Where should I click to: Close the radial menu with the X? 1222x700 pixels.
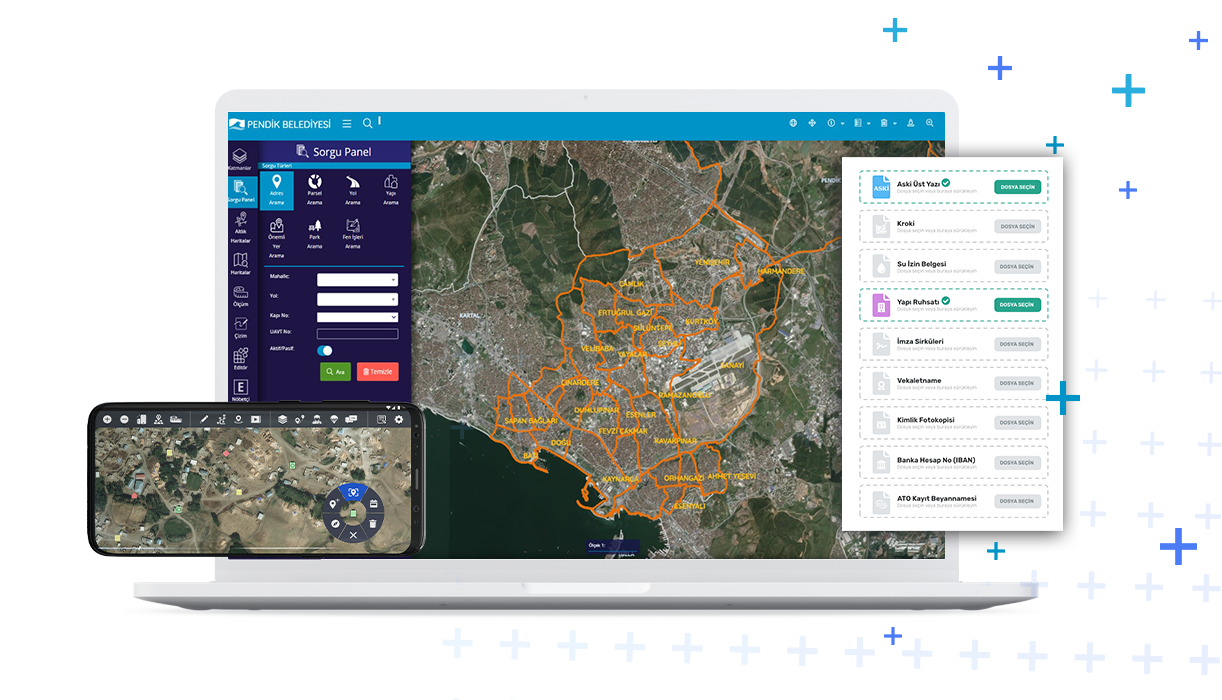point(353,536)
